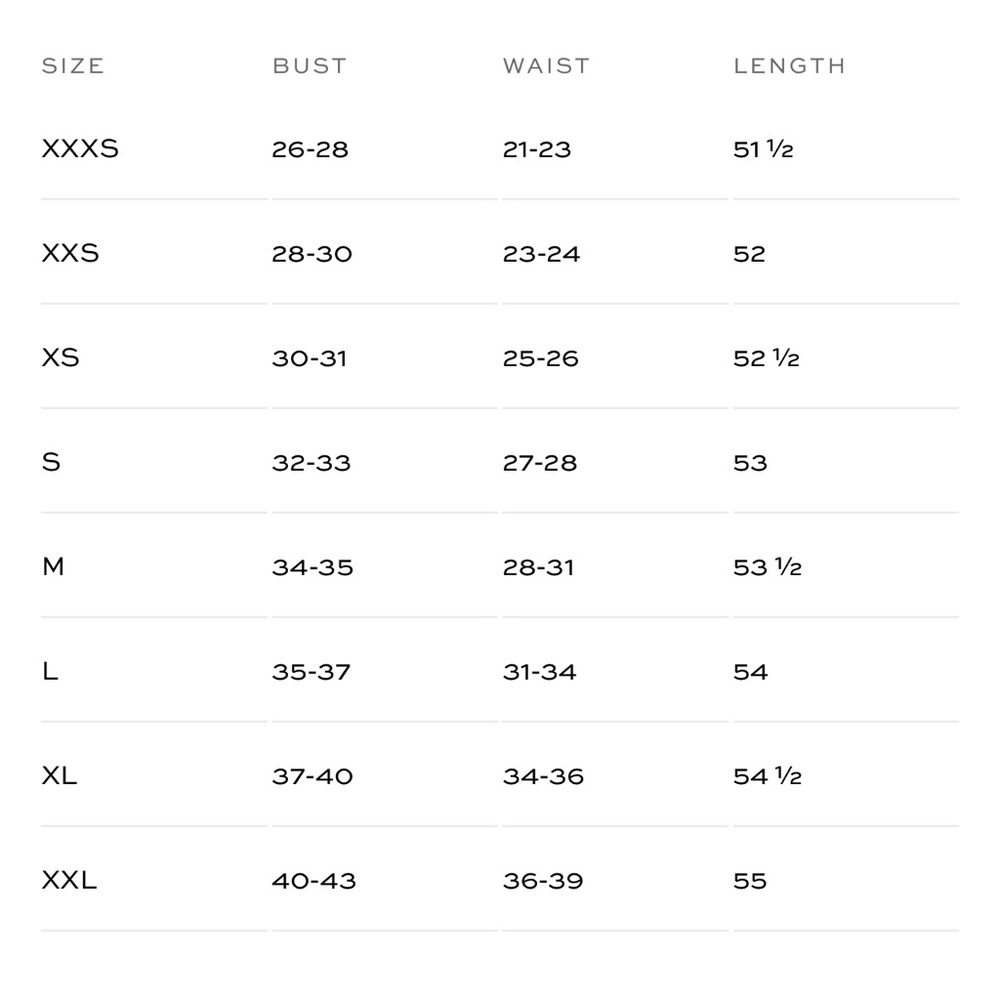1000x1000 pixels.
Task: Click the 26-28 bust measurement
Action: (310, 149)
